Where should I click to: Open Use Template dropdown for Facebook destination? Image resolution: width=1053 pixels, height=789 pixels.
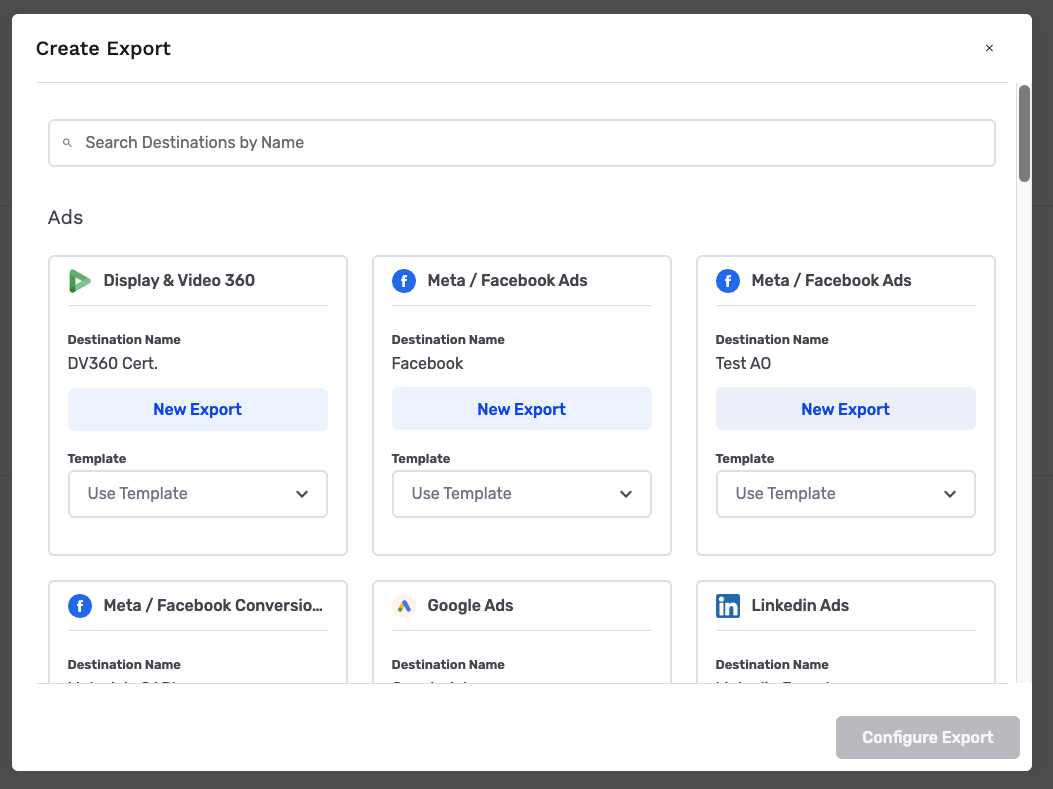[522, 494]
